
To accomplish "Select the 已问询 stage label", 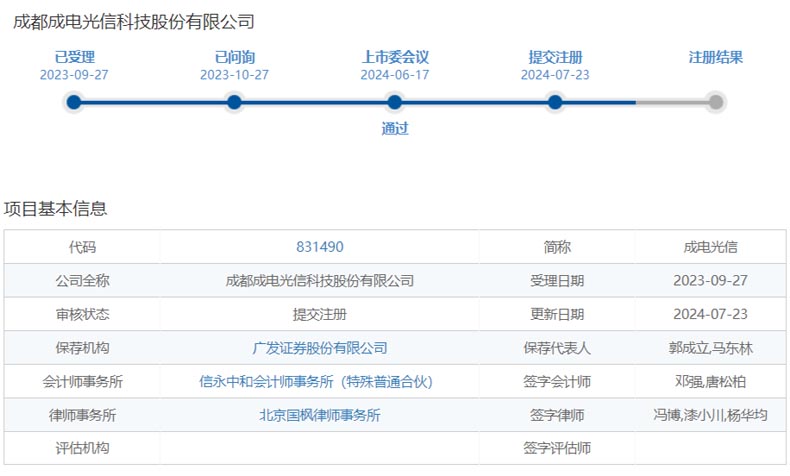I will 235,57.
